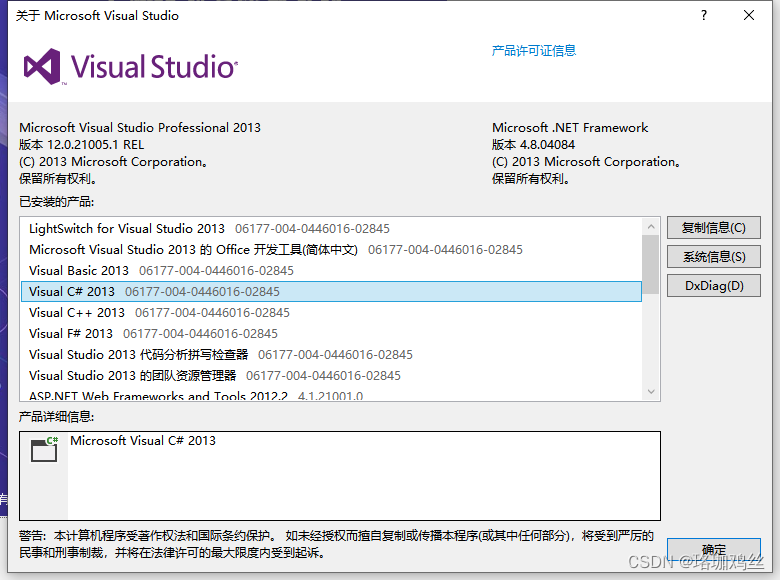
Task: Select the Office 开发工具(简体中文) entry
Action: [x=331, y=250]
